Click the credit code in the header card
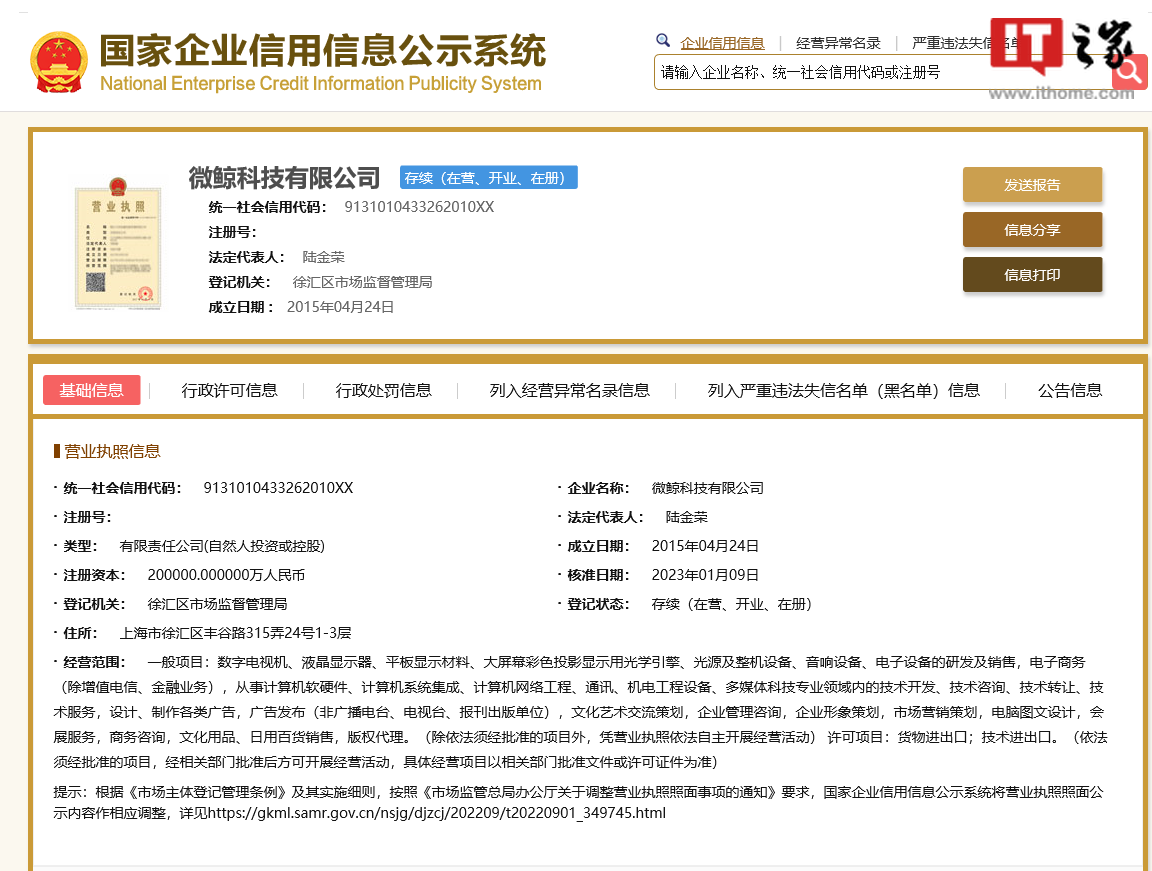 click(419, 207)
